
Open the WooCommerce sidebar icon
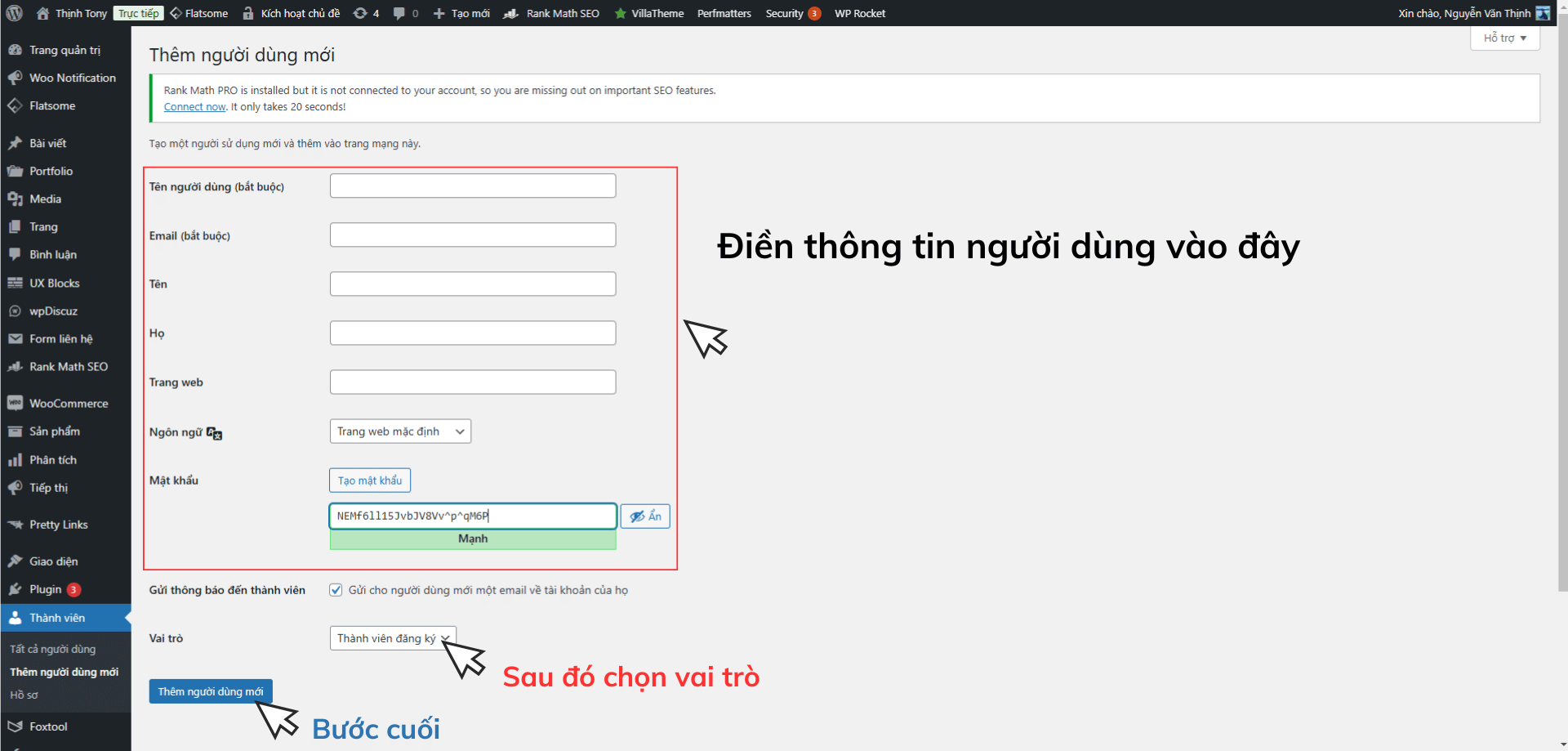[x=16, y=403]
